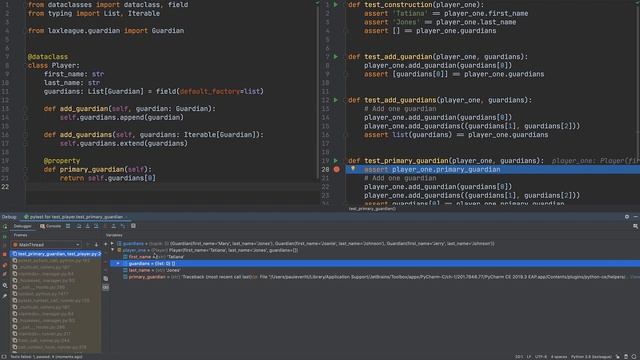Screen dimensions: 640x360
Task: Click Show Execution Point in debugger toolbar
Action: (x=68, y=226)
